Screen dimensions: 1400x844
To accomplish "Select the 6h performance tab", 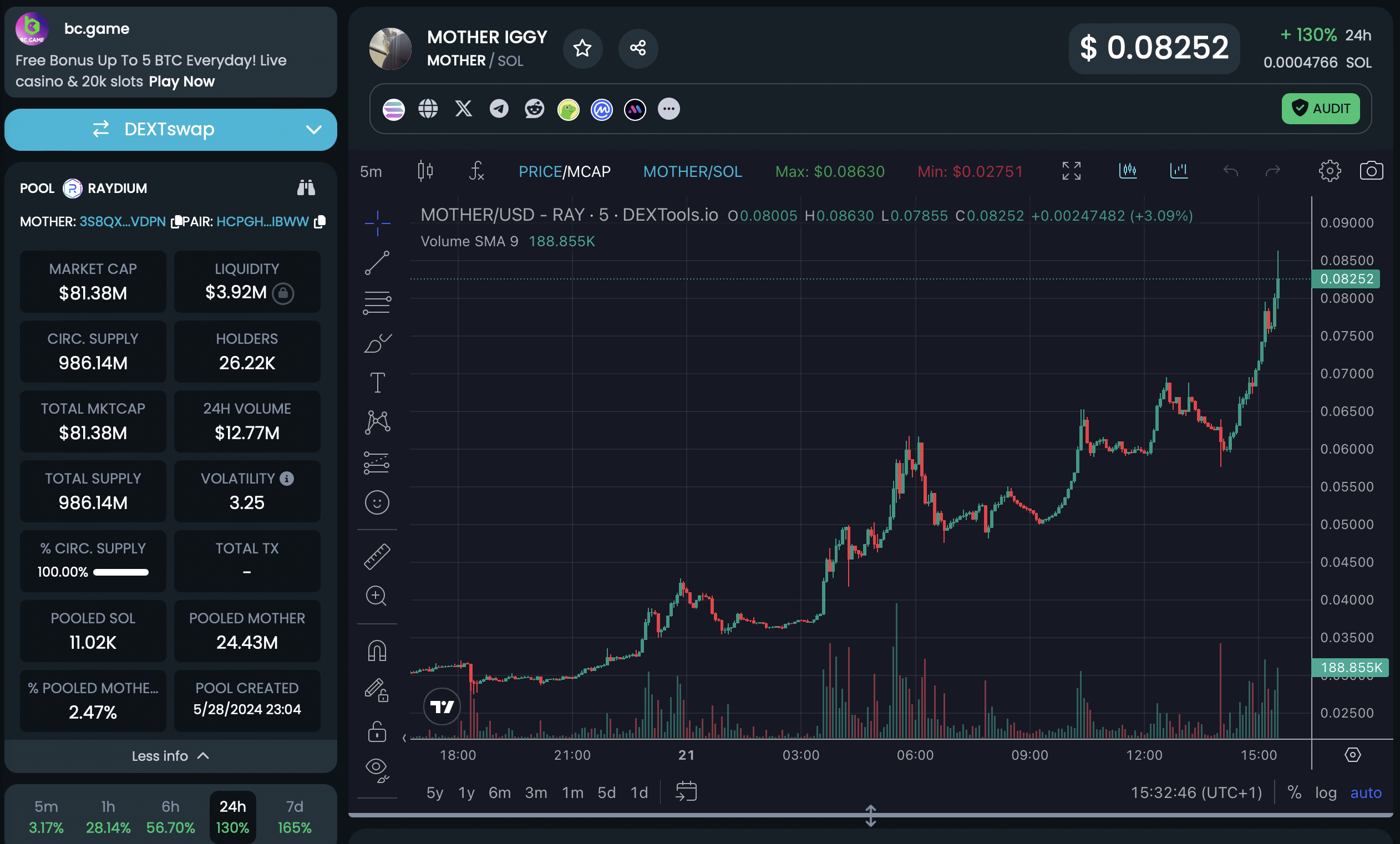I will point(170,817).
